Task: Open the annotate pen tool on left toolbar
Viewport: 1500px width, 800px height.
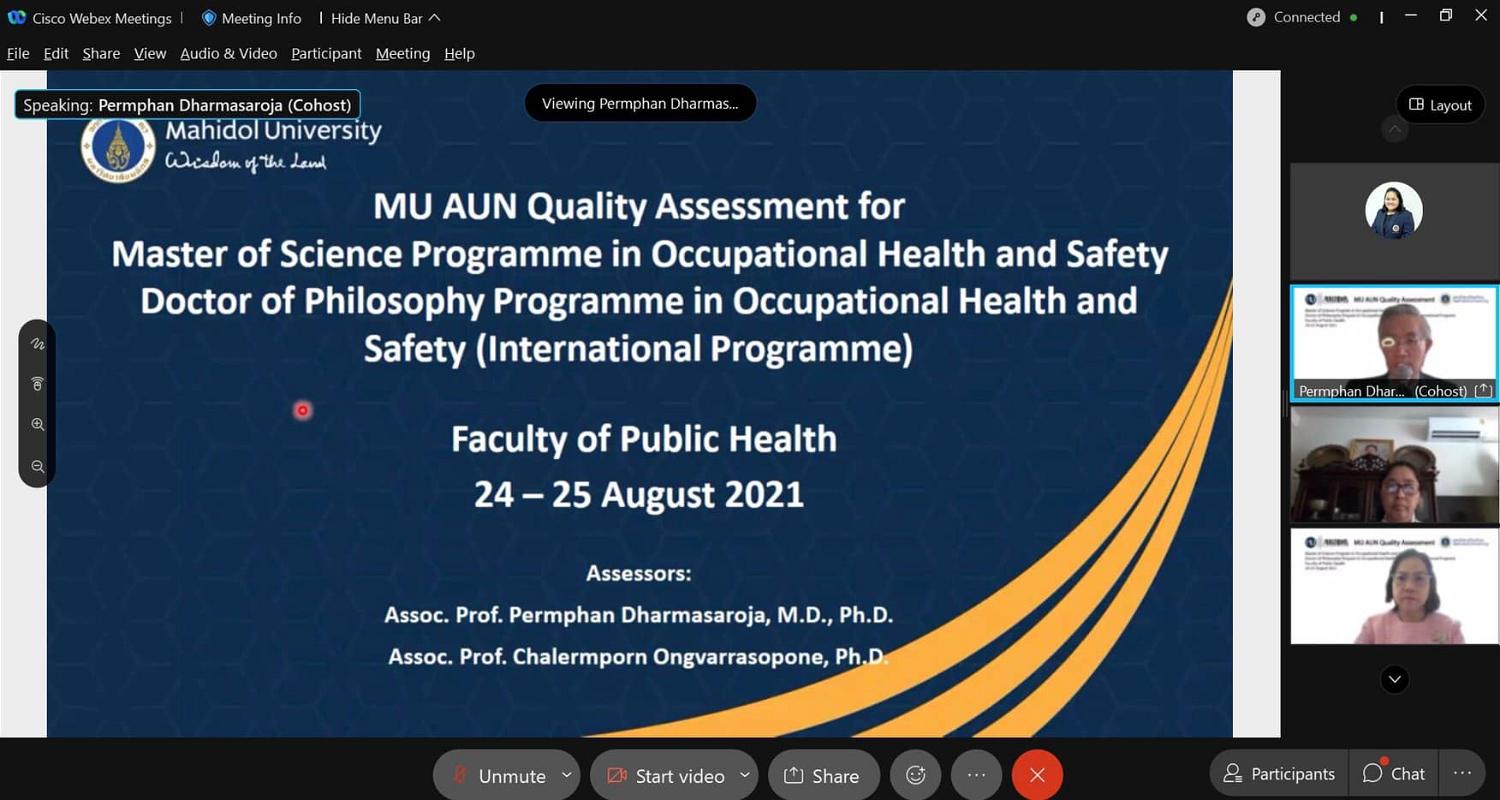Action: click(38, 344)
